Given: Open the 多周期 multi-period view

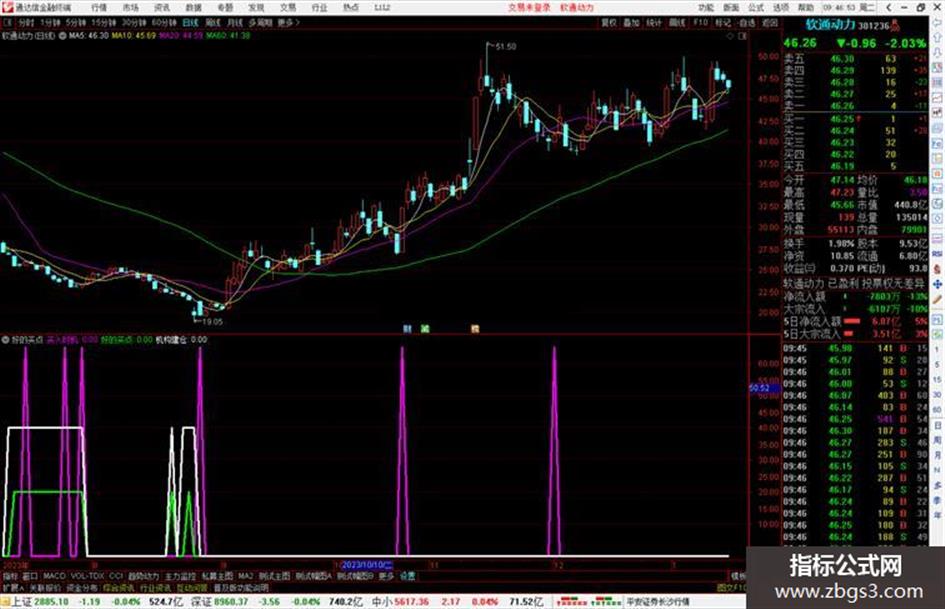Looking at the screenshot, I should (x=260, y=22).
